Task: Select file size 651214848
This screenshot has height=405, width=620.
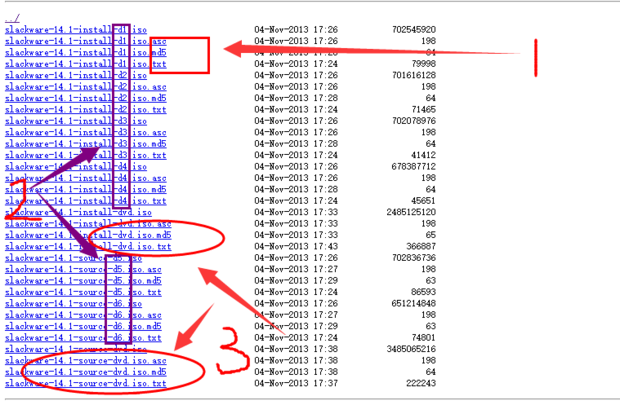Action: click(414, 304)
